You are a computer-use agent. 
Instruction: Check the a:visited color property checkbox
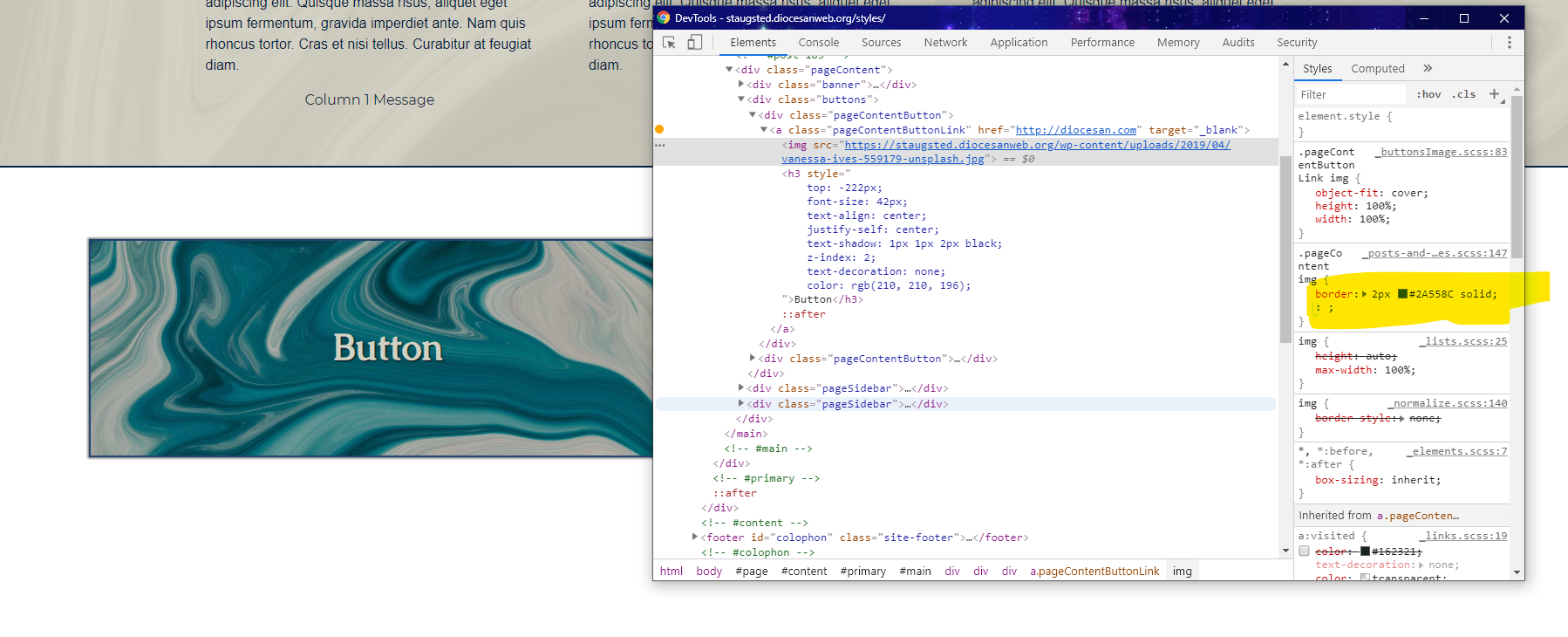(x=1304, y=551)
